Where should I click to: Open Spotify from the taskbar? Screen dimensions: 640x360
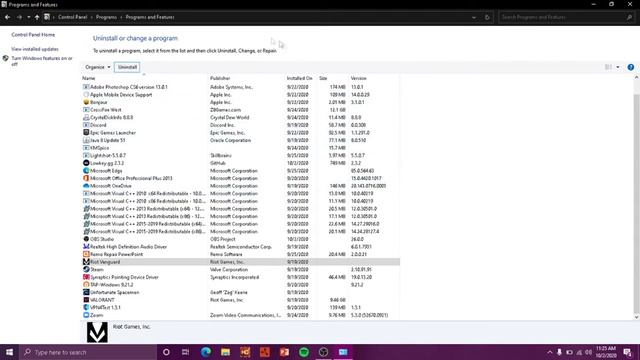[x=304, y=352]
